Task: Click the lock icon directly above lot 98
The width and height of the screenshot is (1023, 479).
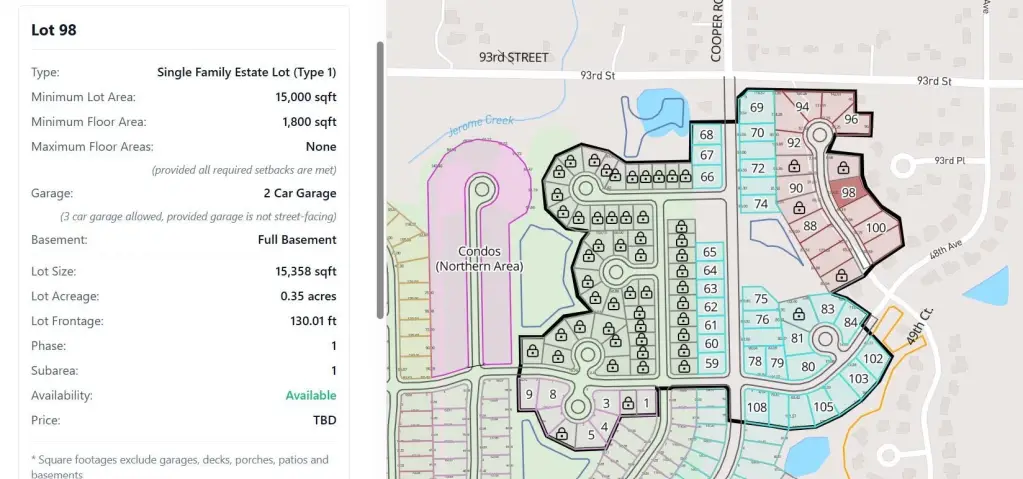Action: click(x=843, y=167)
